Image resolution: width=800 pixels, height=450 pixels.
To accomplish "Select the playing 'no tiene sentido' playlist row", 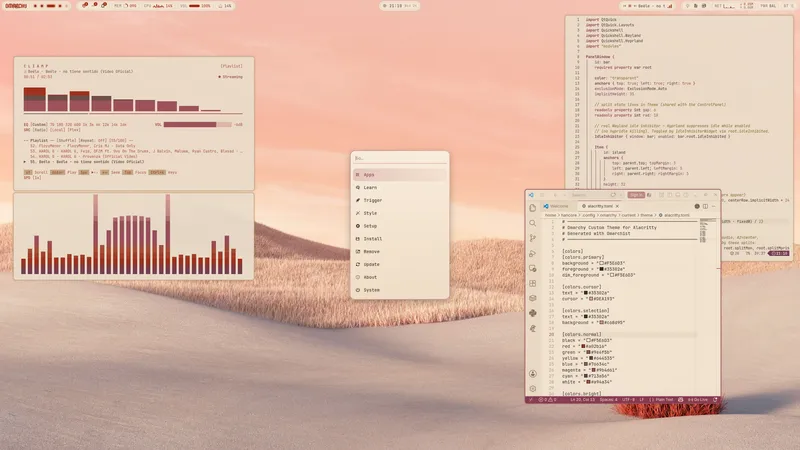I will [x=84, y=162].
